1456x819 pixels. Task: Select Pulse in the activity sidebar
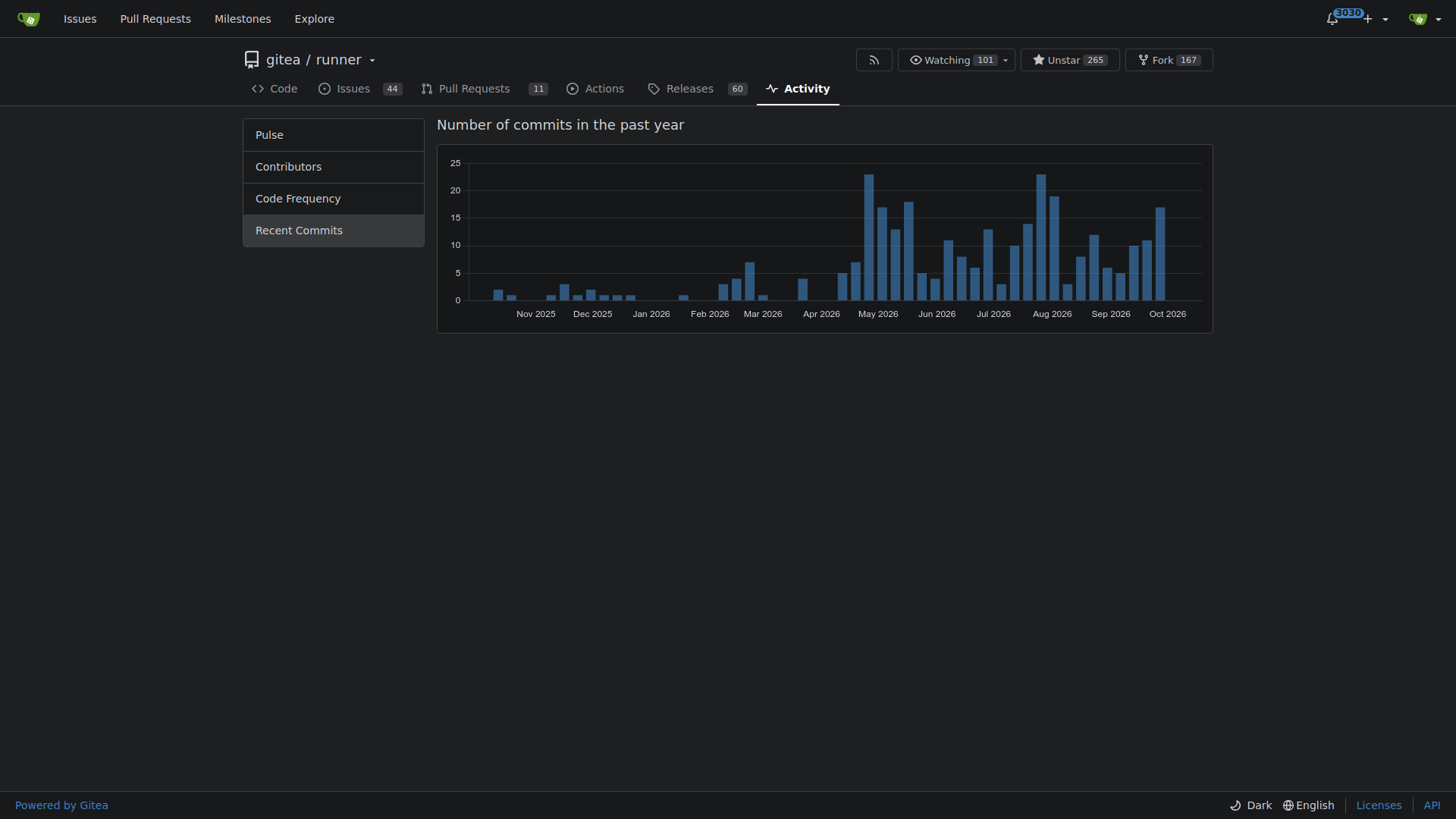(334, 135)
